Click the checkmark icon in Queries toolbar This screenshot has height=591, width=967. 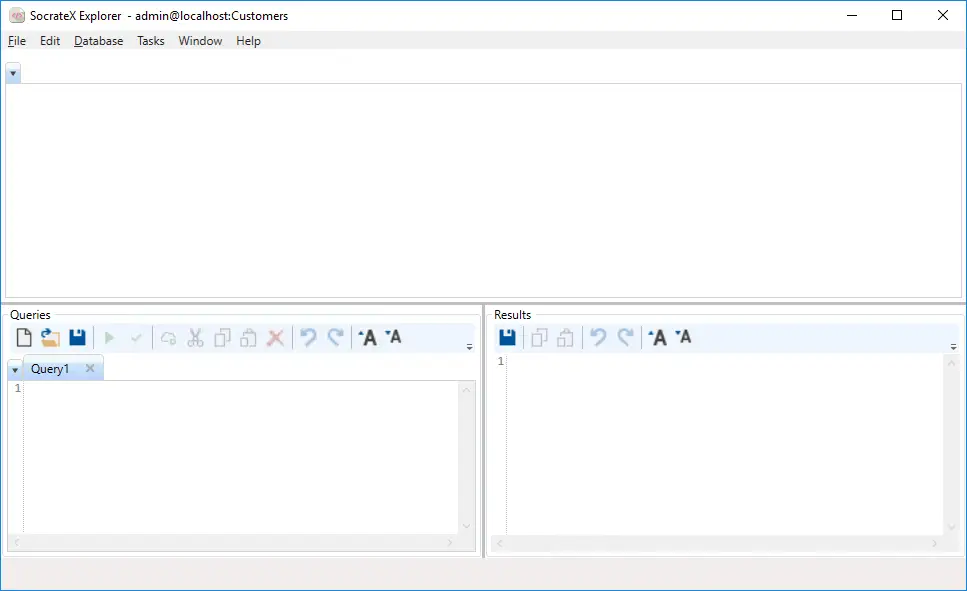(x=136, y=337)
